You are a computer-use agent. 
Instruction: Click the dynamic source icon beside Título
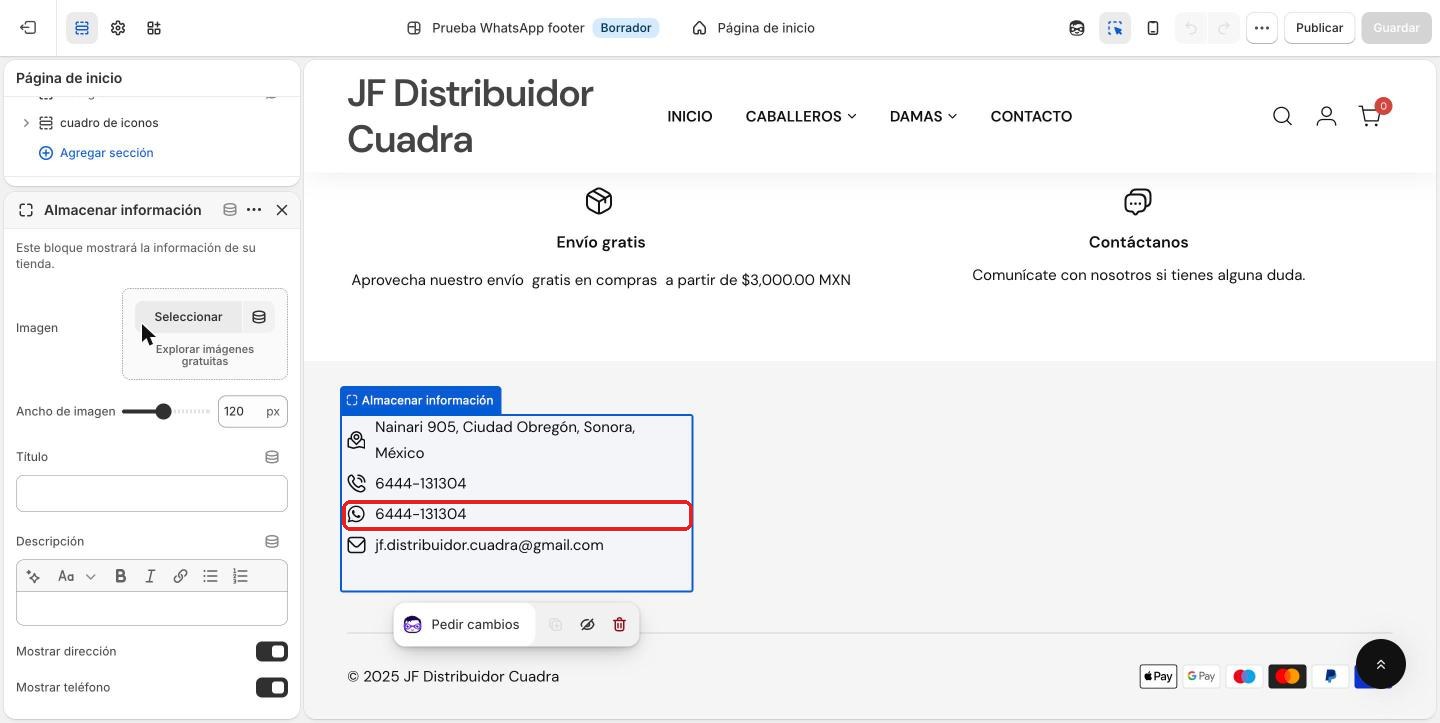(272, 457)
